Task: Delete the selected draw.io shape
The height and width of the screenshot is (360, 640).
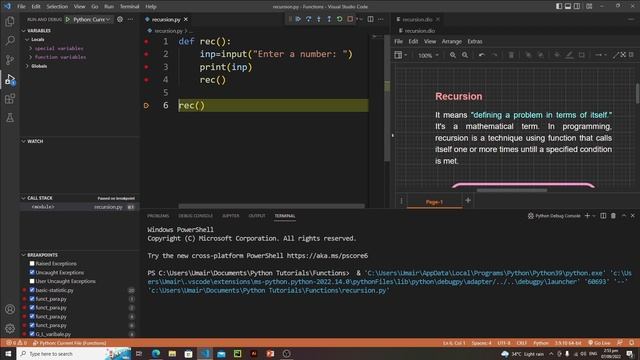Action: click(x=511, y=55)
